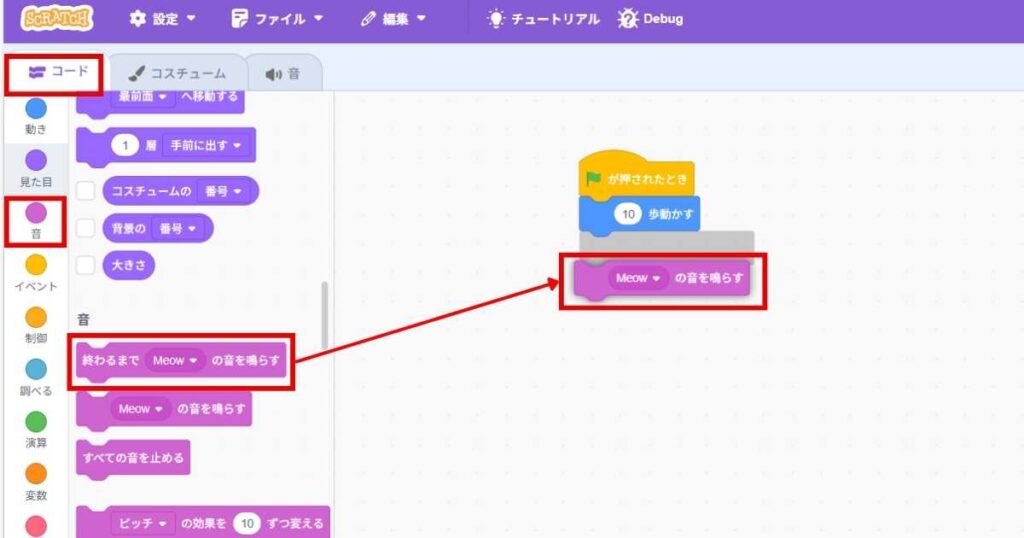Open Meow dropdown in 終わるまで block
Viewport: 1024px width, 538px height.
click(x=174, y=360)
